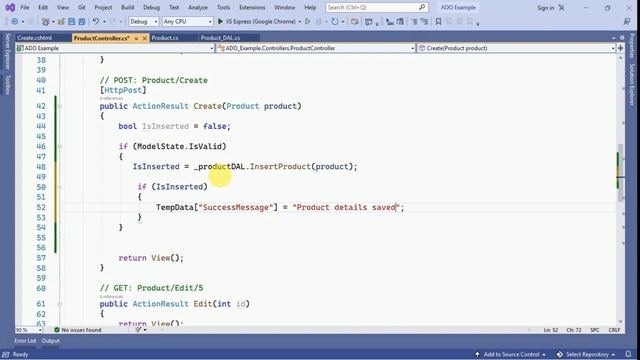Start IIS Express with green play icon
This screenshot has height=360, width=640.
coord(220,21)
